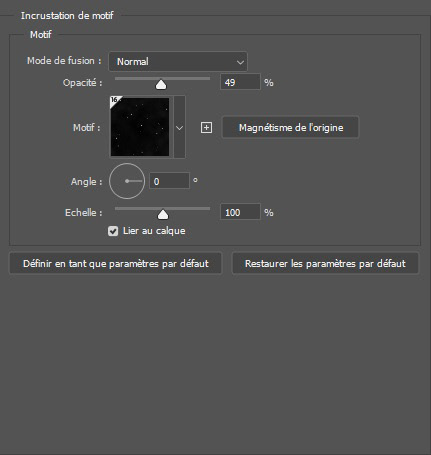431x455 pixels.
Task: Click the circular Angle dial control
Action: 127,181
